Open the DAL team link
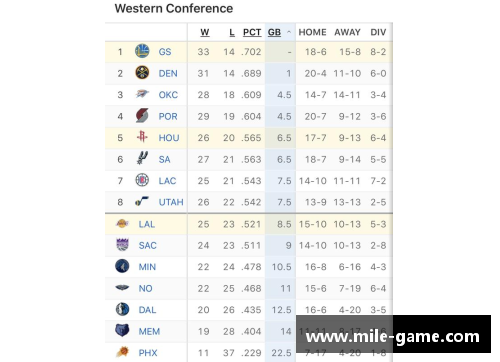The height and width of the screenshot is (362, 500). [x=147, y=310]
